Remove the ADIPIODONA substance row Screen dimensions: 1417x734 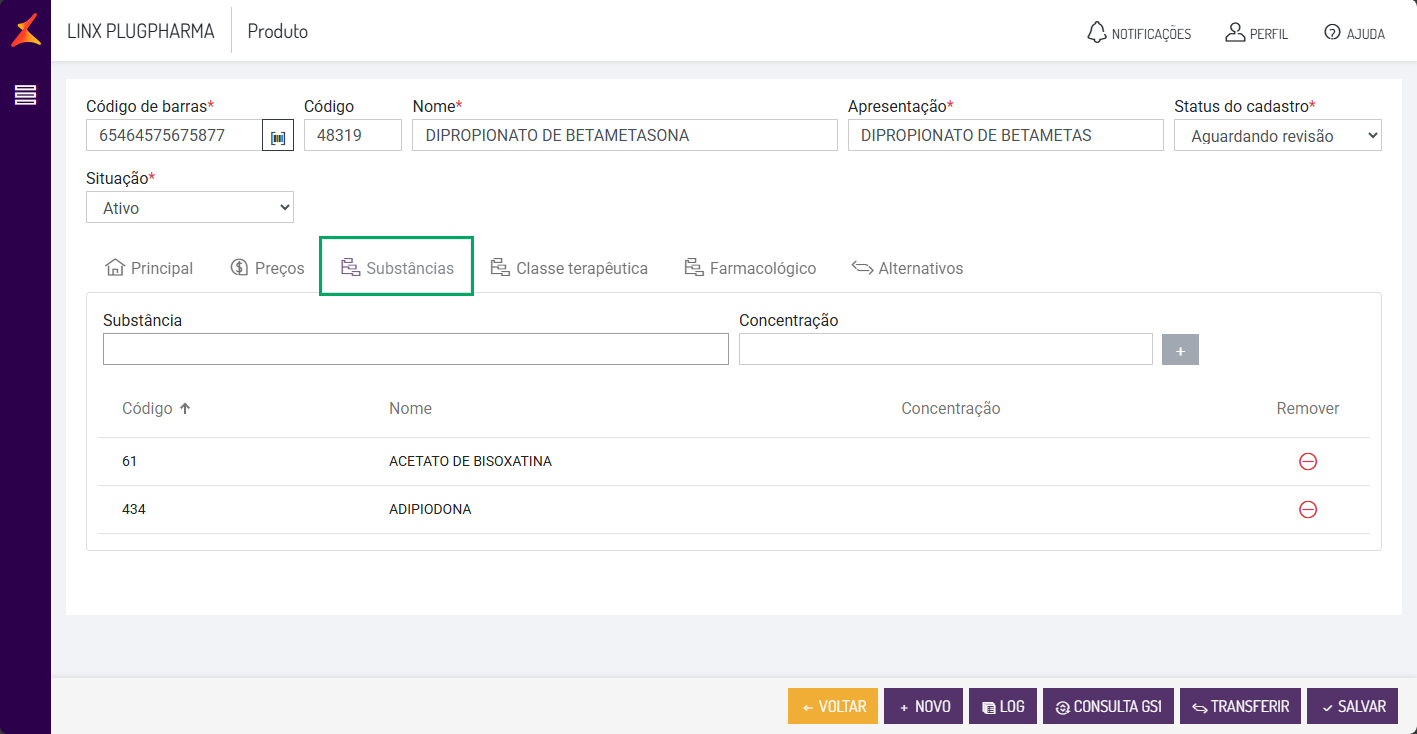pyautogui.click(x=1307, y=509)
